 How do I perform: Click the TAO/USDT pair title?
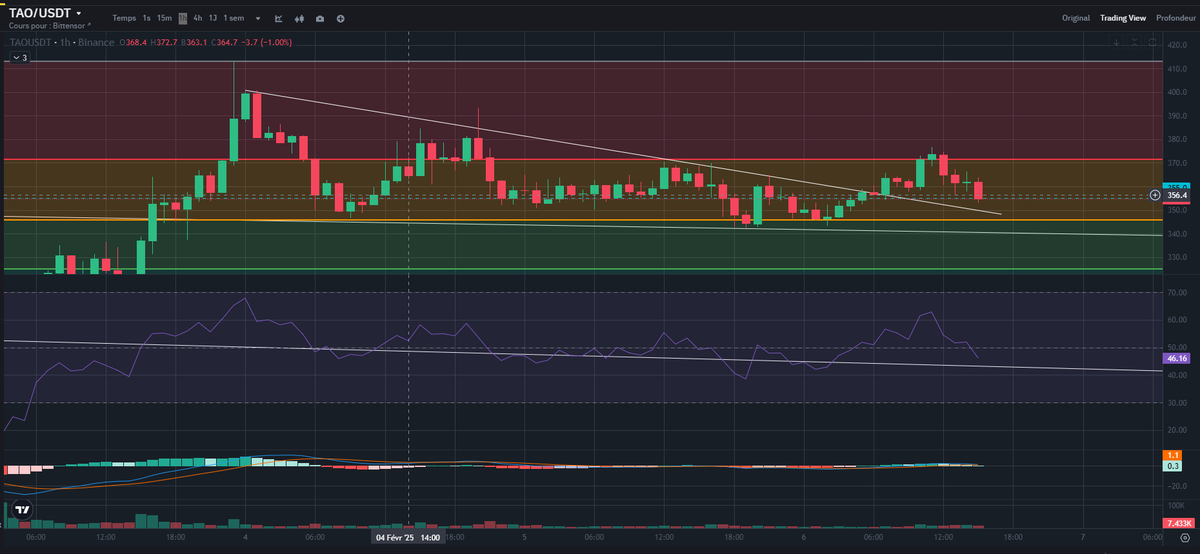pos(40,14)
